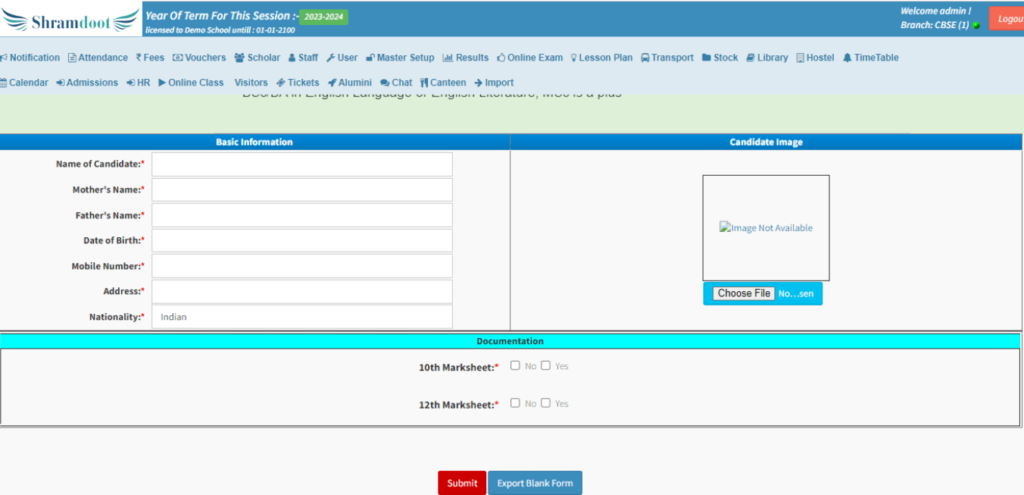This screenshot has width=1024, height=495.
Task: Open the Library module icon
Action: tap(751, 58)
